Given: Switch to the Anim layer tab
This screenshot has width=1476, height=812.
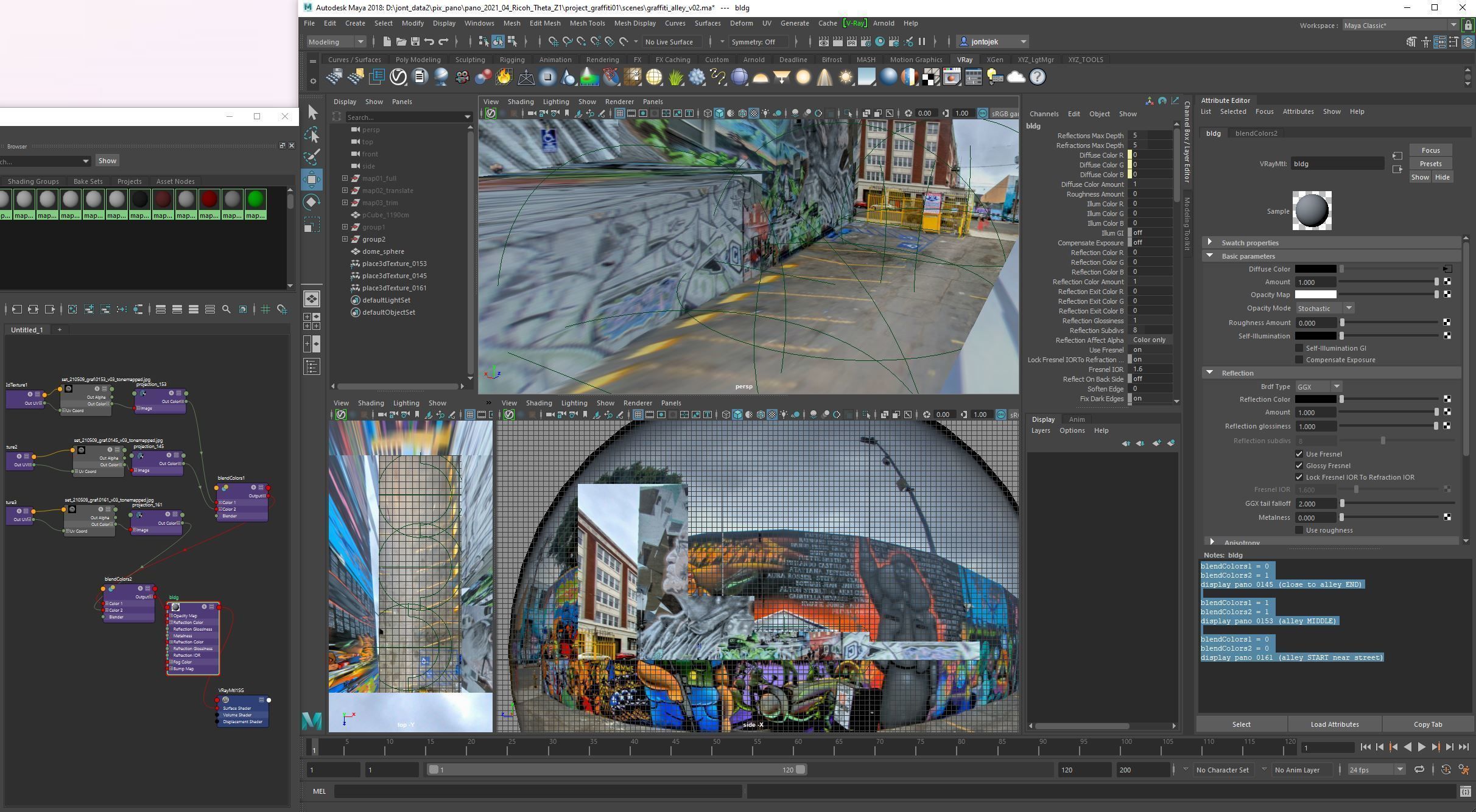Looking at the screenshot, I should point(1077,419).
